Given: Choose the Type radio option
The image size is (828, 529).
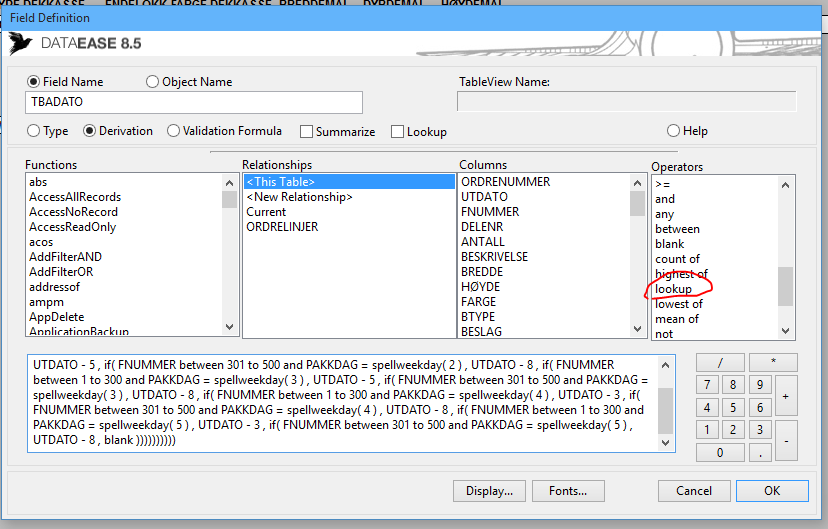Looking at the screenshot, I should [33, 131].
